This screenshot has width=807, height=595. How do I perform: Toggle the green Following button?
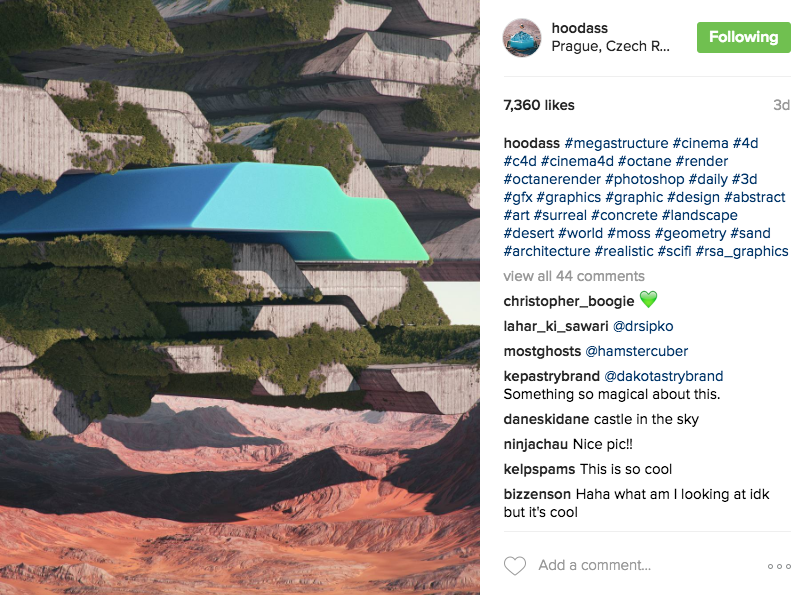coord(744,37)
